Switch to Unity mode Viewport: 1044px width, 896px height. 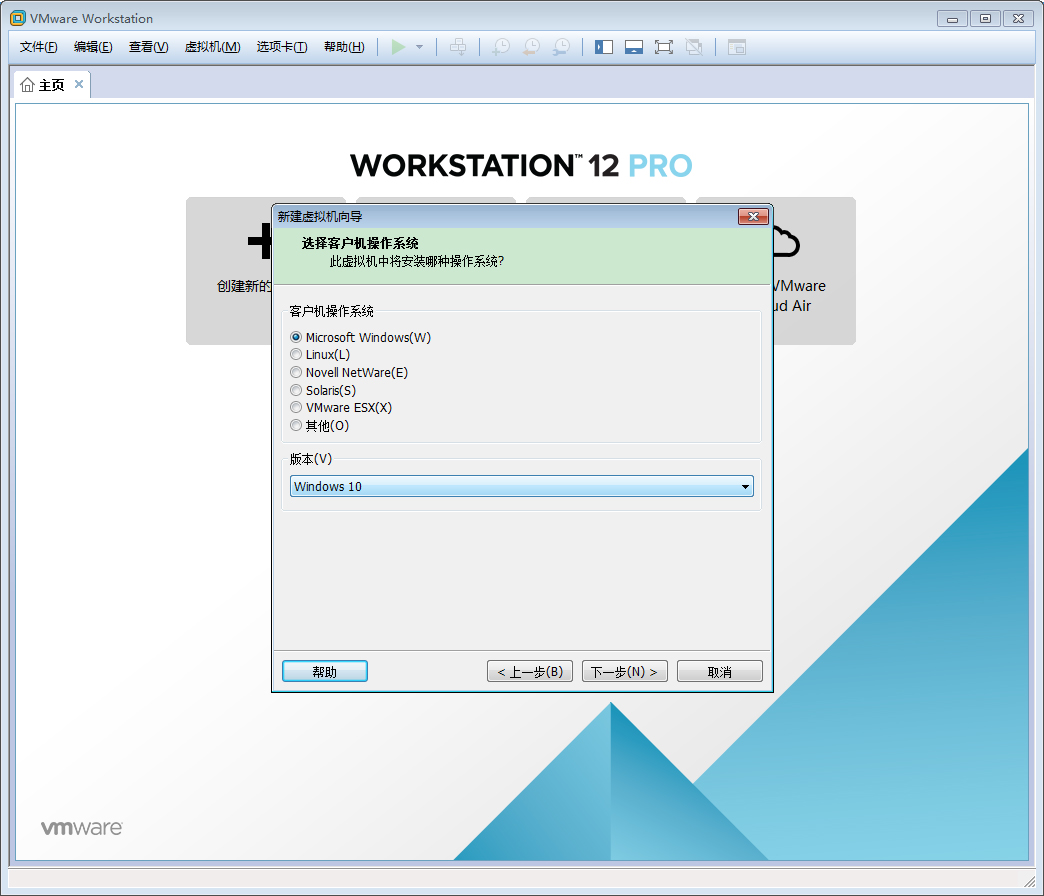[693, 46]
